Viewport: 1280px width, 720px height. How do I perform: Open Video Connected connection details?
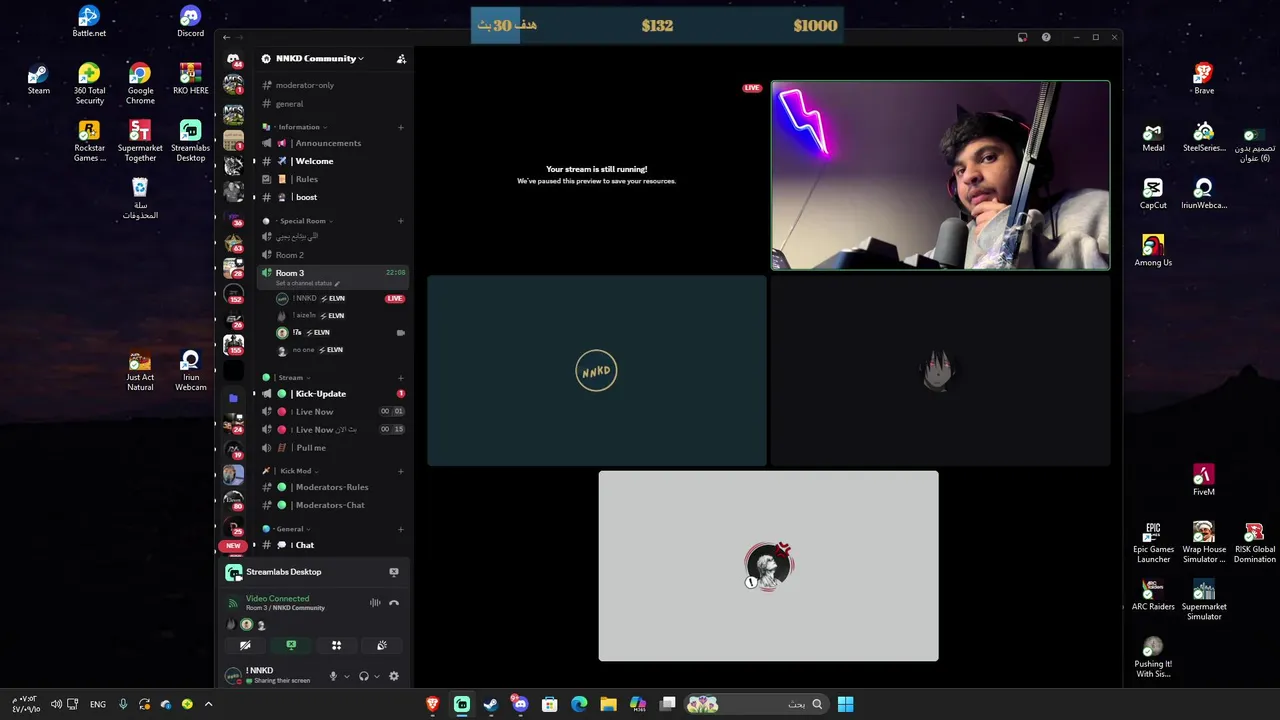[x=277, y=599]
